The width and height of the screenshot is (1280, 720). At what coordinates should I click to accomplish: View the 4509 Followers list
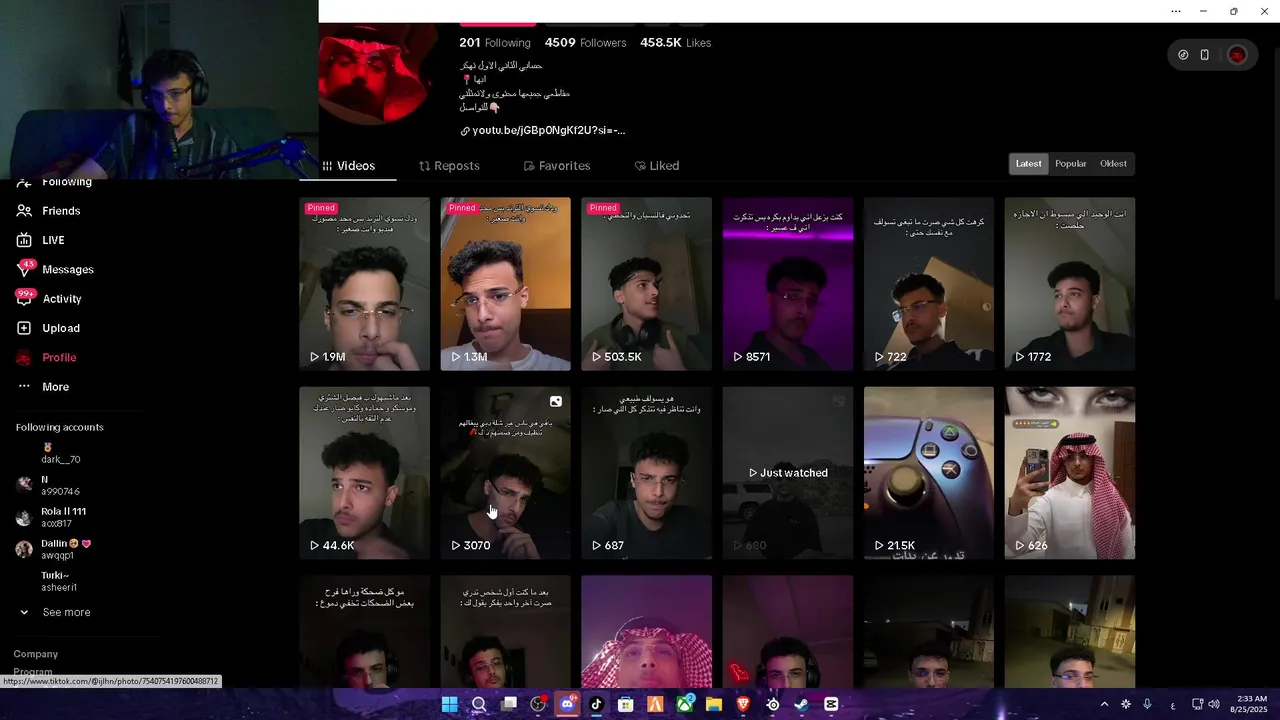pyautogui.click(x=585, y=43)
